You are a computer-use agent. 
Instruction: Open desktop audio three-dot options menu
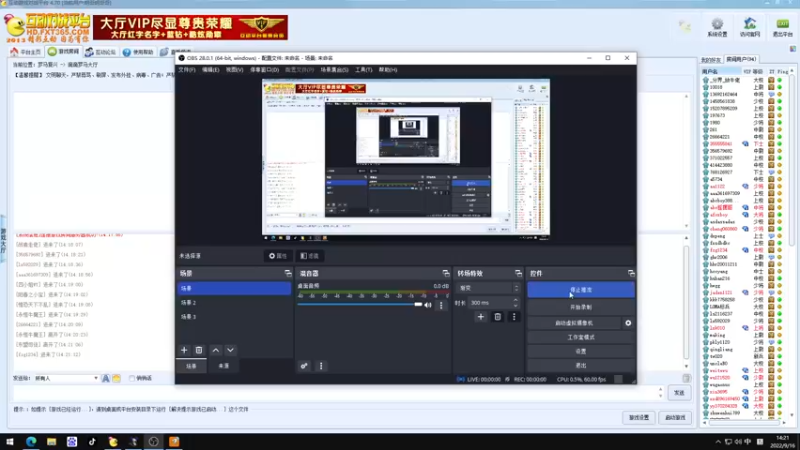[x=441, y=305]
